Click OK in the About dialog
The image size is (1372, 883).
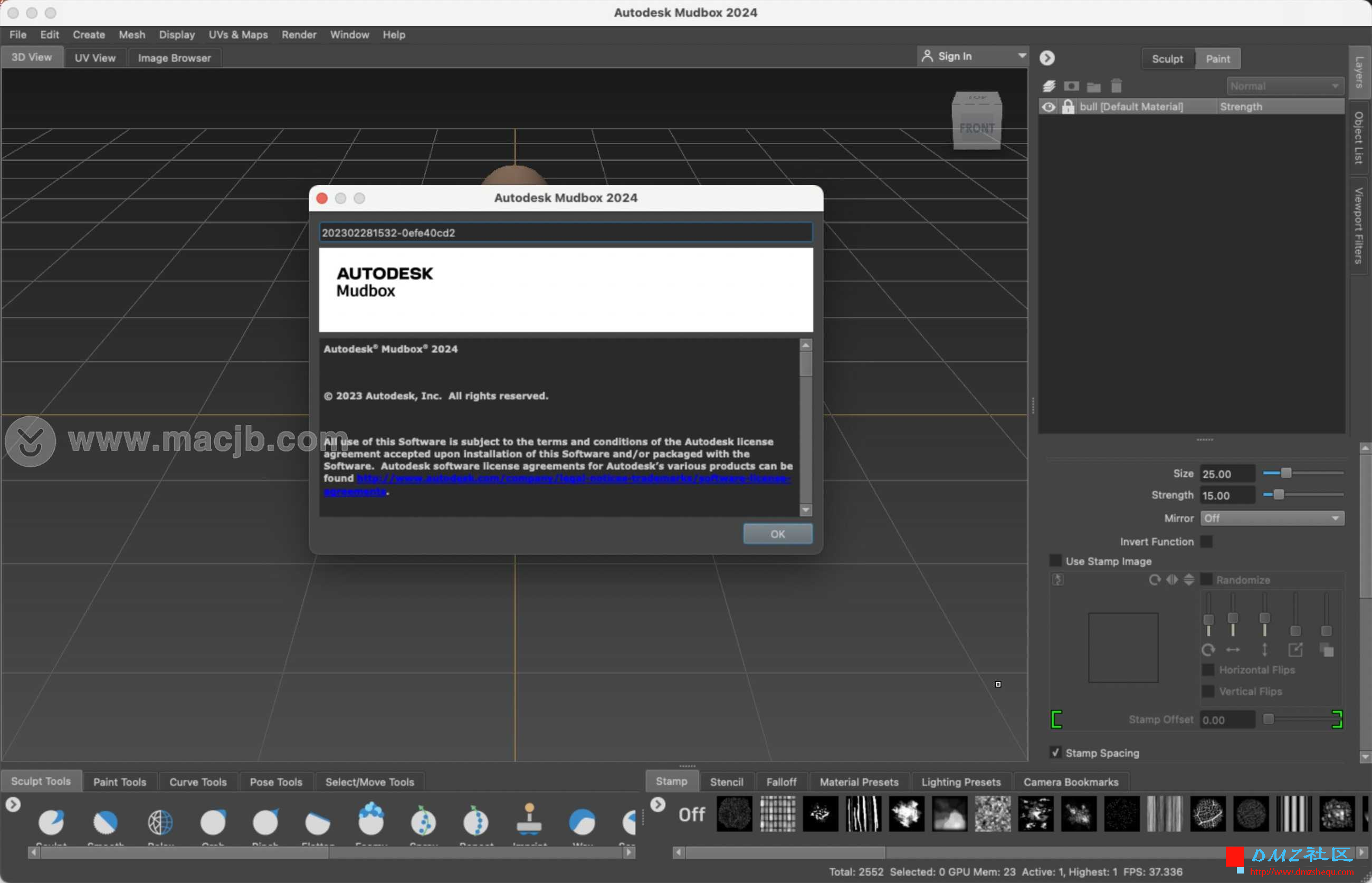coord(777,534)
